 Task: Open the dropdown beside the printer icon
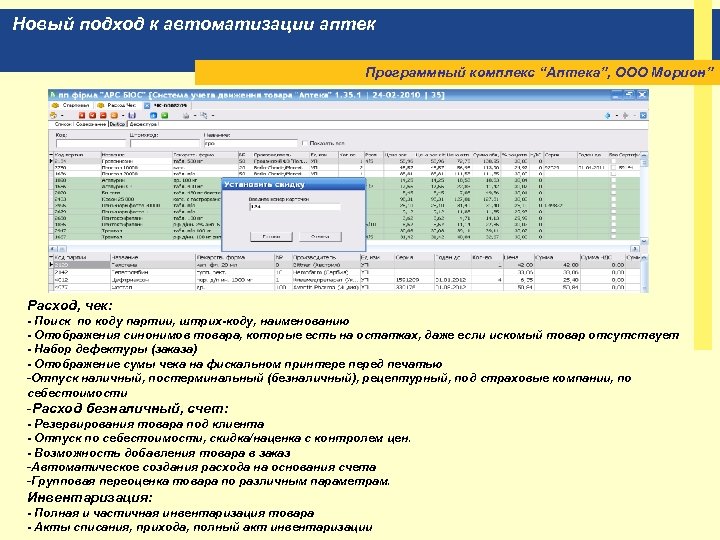(195, 116)
